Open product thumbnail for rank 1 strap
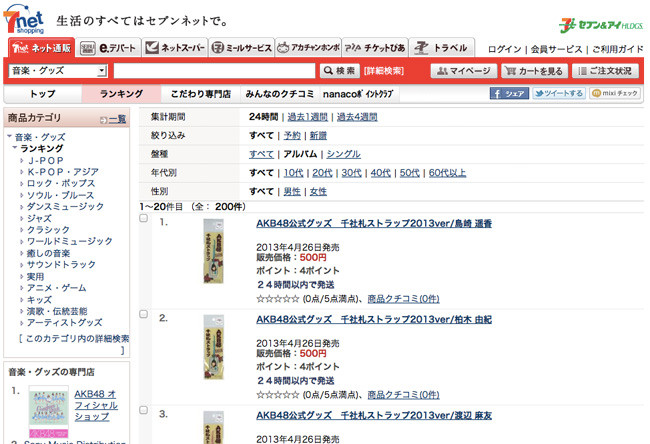This screenshot has width=650, height=444. pyautogui.click(x=213, y=251)
